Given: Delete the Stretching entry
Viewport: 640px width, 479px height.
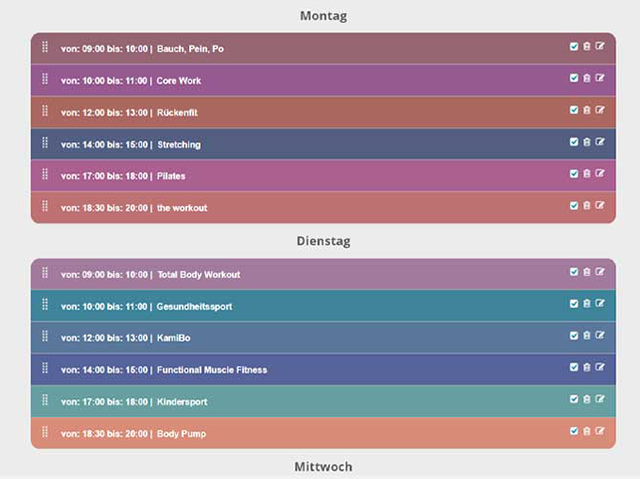Looking at the screenshot, I should coord(587,142).
